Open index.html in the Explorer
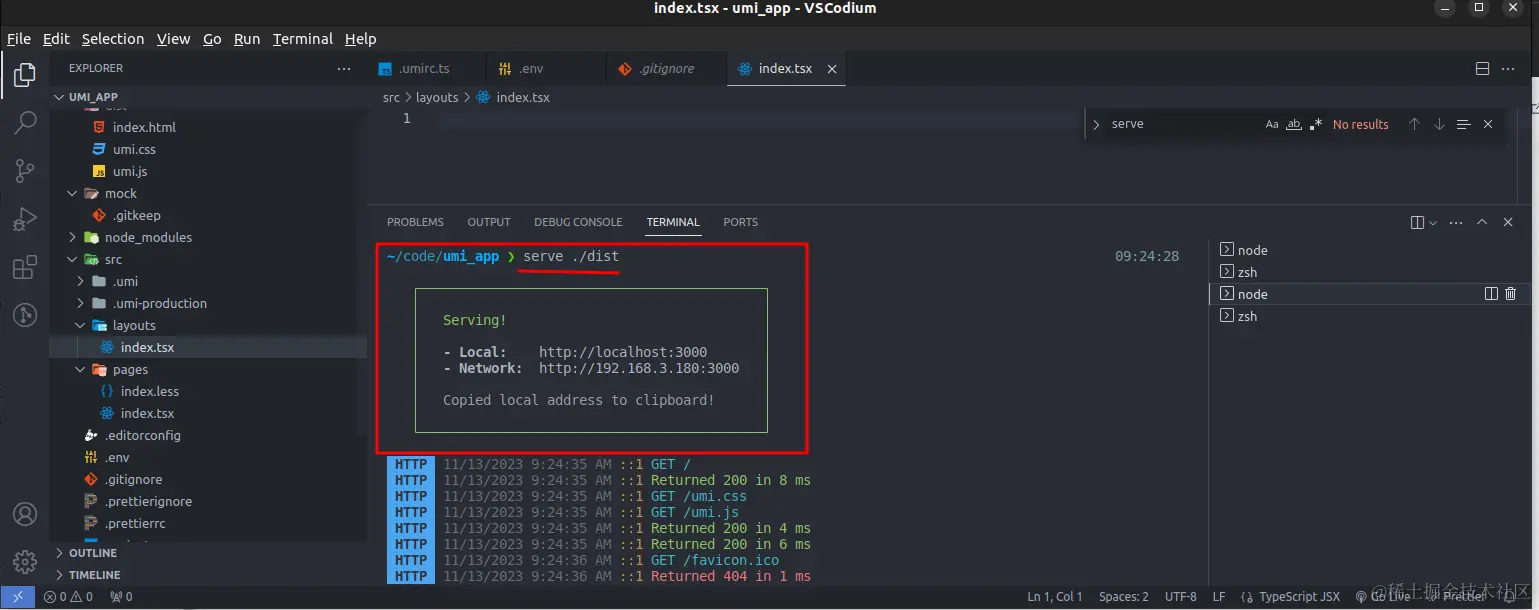Screen dimensions: 1539x610 tap(144, 127)
